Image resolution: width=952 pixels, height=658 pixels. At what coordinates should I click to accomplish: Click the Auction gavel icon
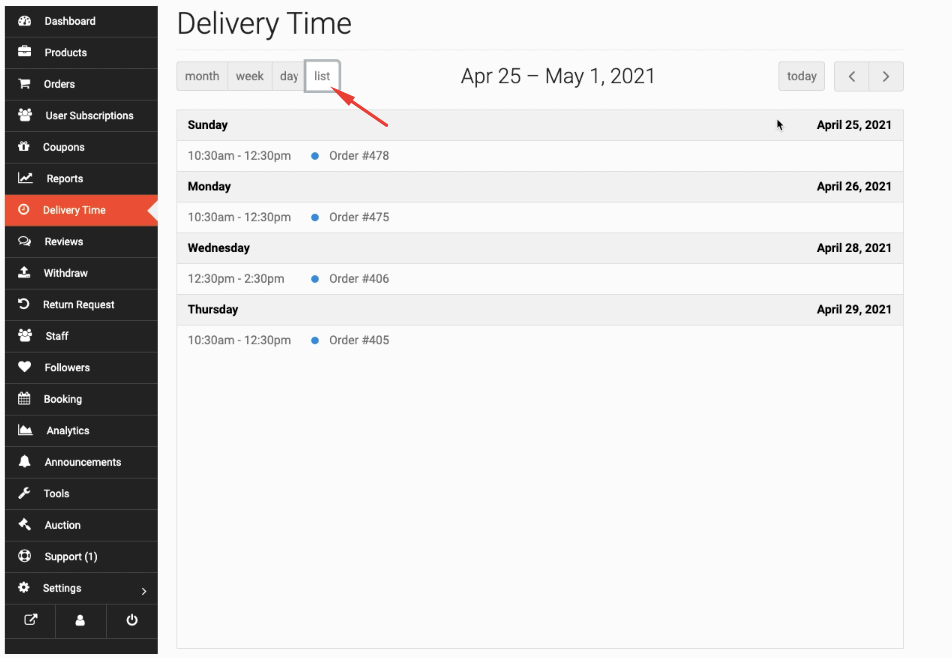[x=24, y=524]
